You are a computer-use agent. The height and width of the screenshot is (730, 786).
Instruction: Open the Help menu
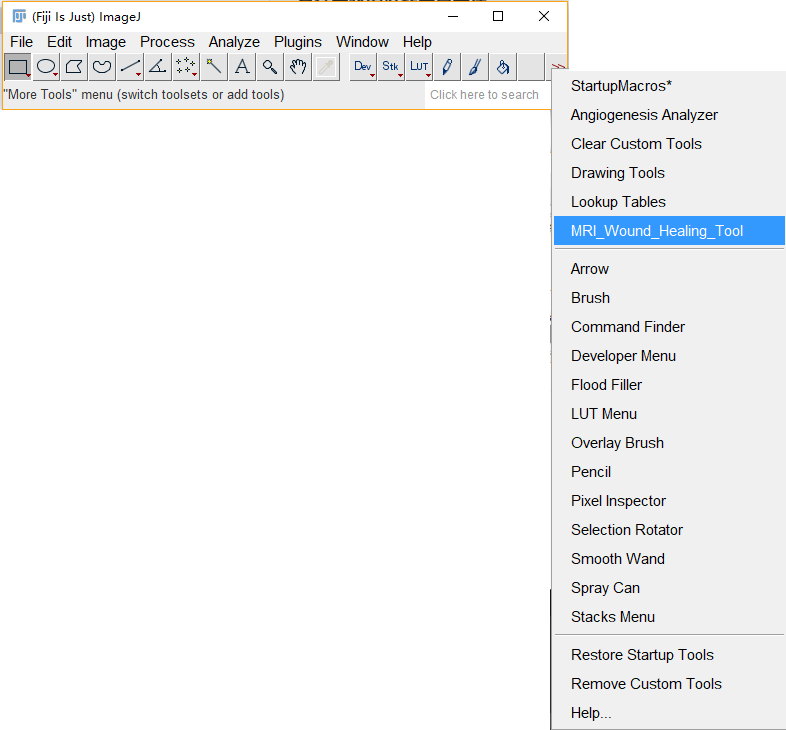tap(417, 42)
